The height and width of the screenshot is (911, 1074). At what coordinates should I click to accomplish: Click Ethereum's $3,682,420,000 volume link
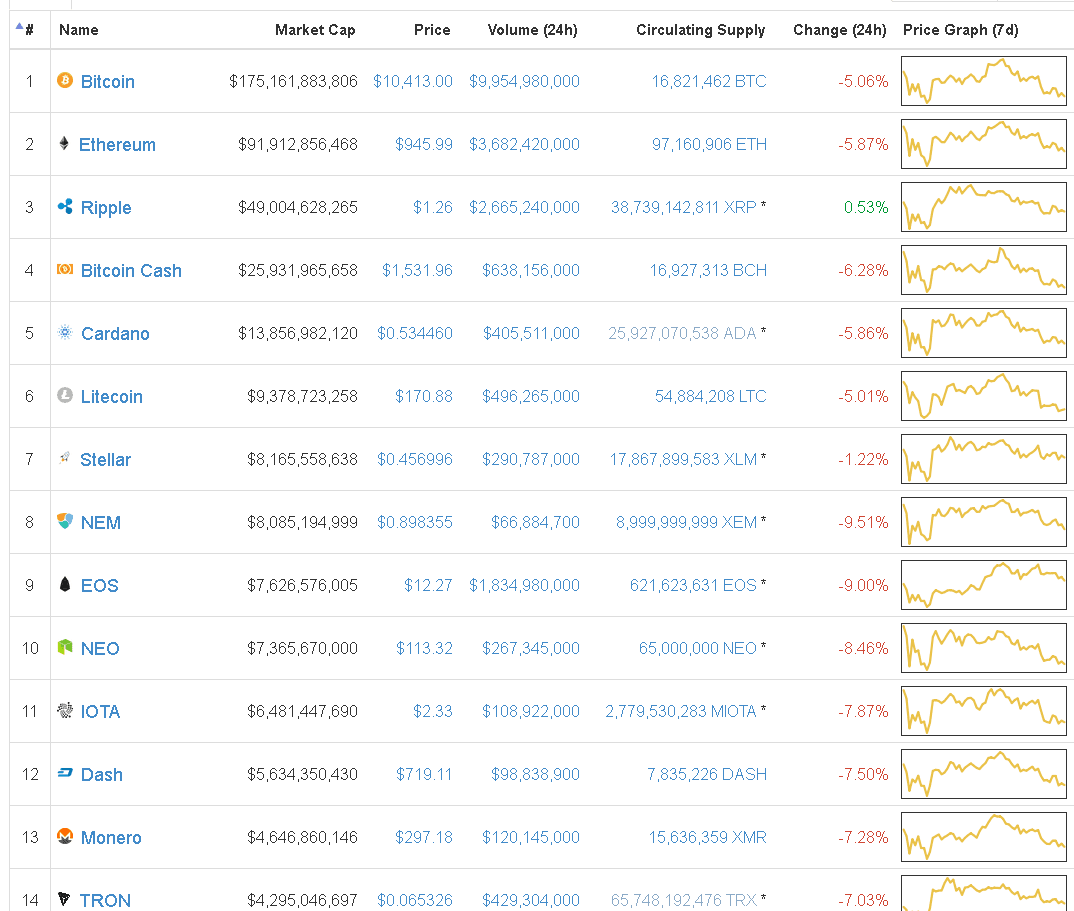[524, 144]
